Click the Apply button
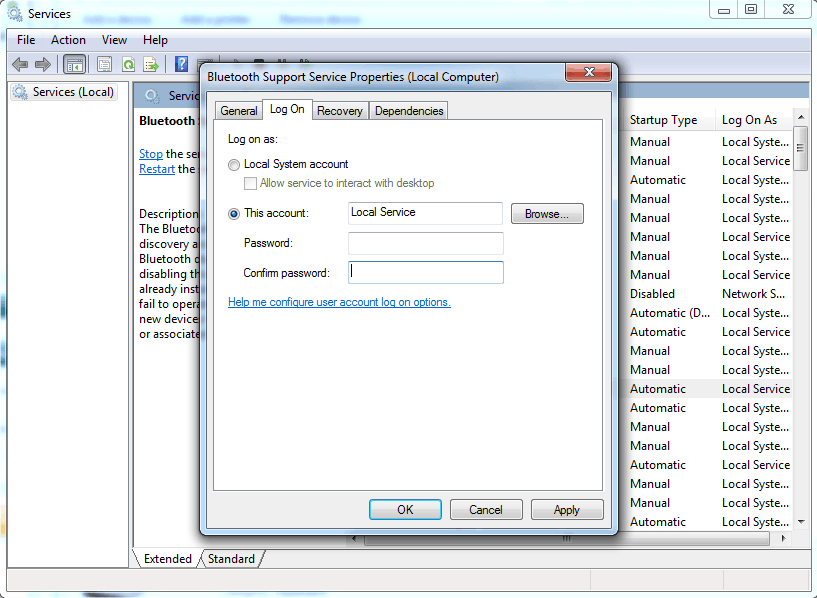The height and width of the screenshot is (598, 817). click(x=567, y=509)
